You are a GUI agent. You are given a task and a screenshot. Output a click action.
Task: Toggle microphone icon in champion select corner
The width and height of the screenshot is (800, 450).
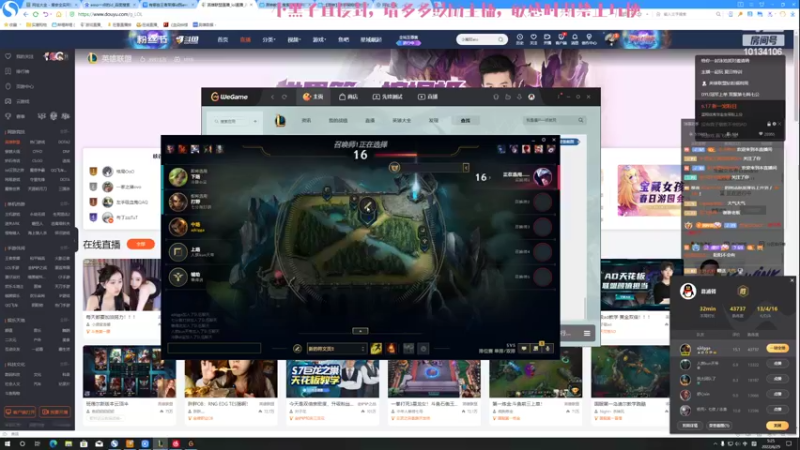(x=548, y=349)
